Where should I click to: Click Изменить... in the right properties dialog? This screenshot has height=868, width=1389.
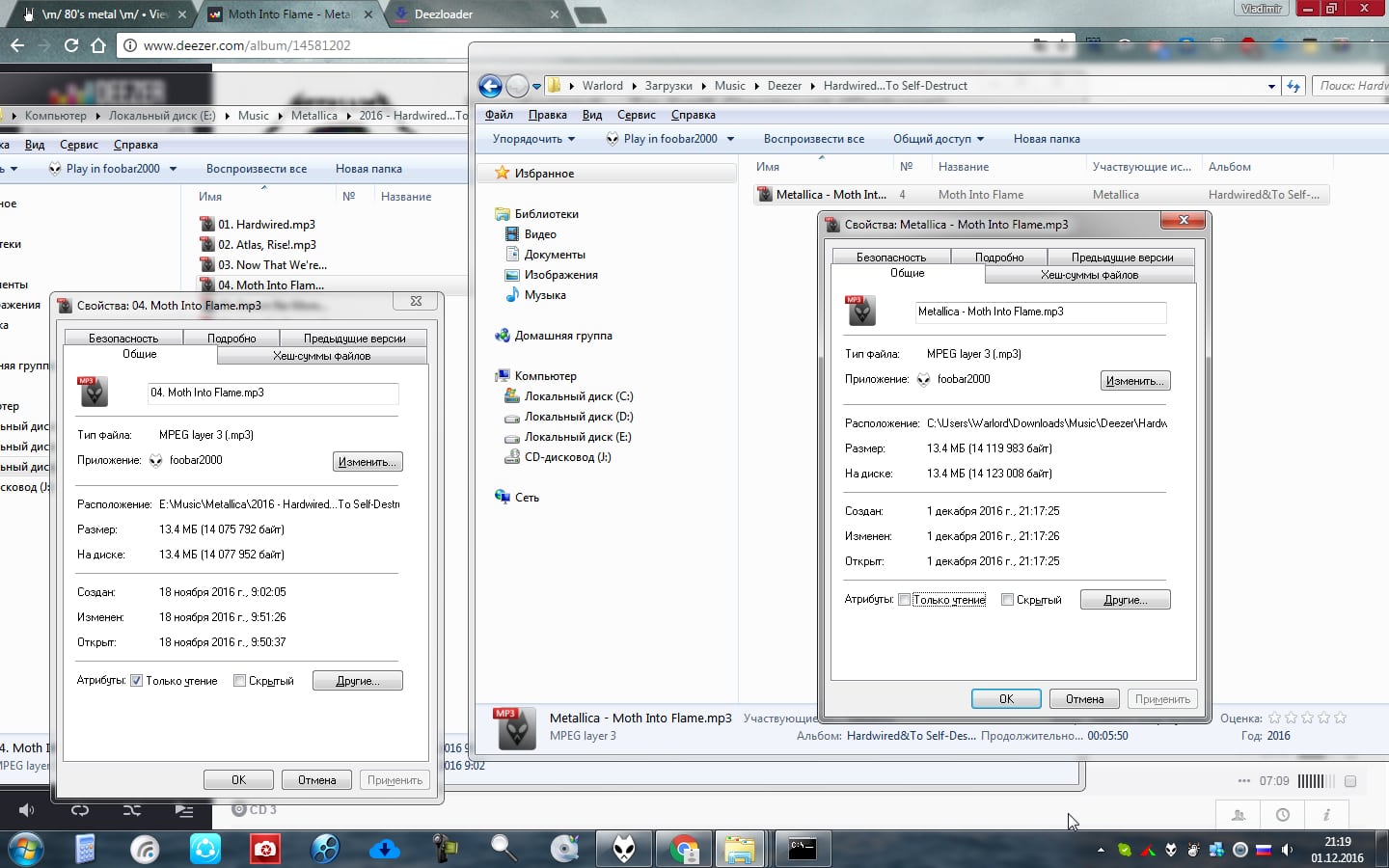1135,381
